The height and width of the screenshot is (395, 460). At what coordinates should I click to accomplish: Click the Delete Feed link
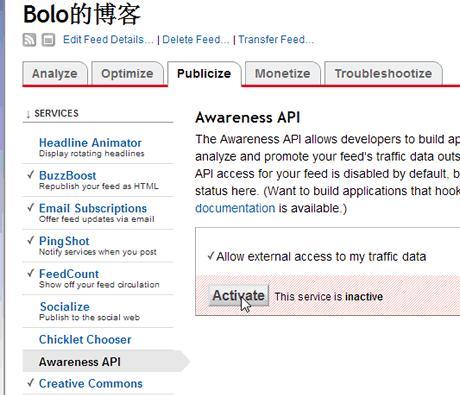pyautogui.click(x=196, y=40)
